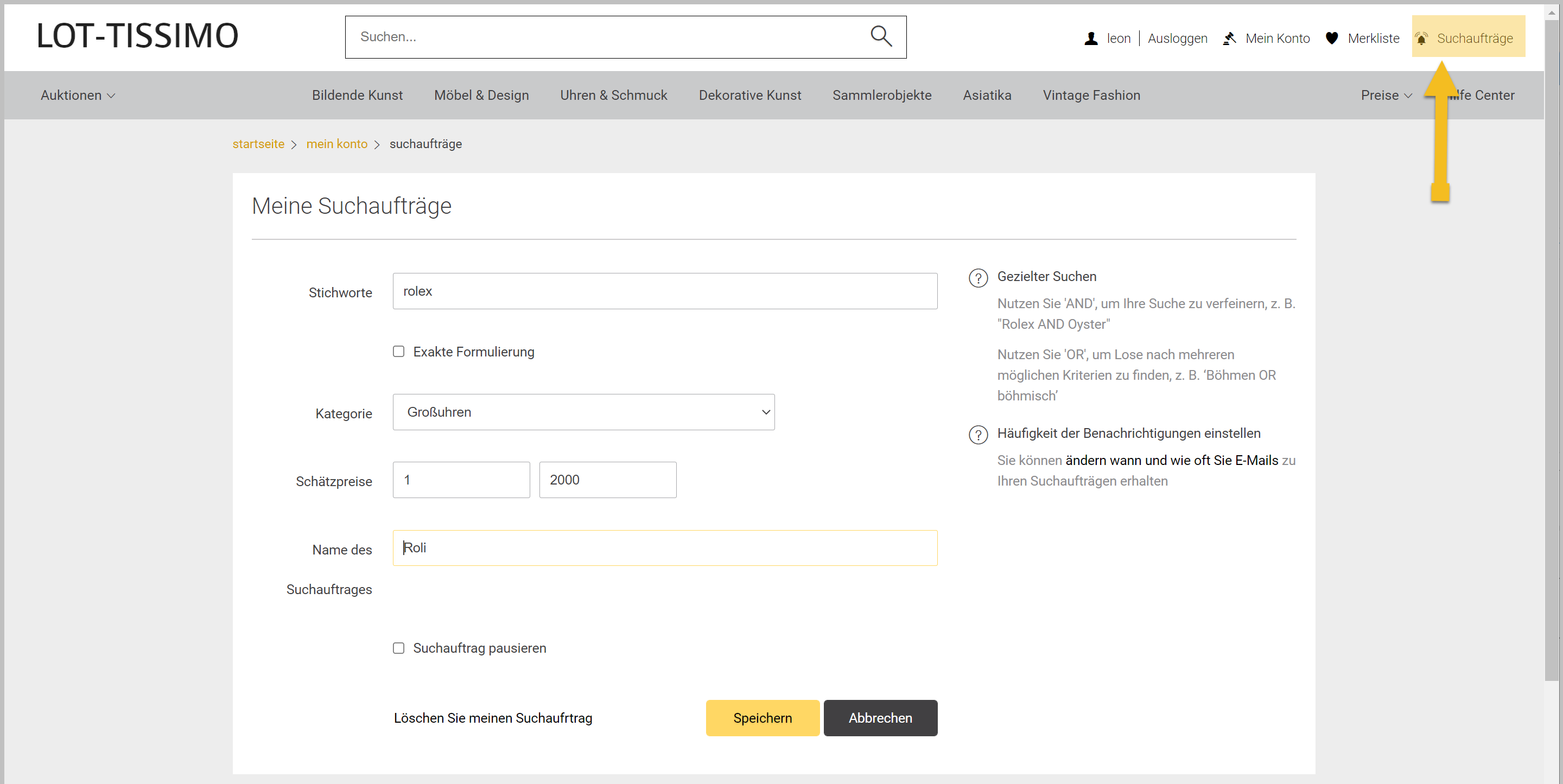The image size is (1563, 784).
Task: Click the Meine Suchaufträge heading
Action: tap(351, 206)
